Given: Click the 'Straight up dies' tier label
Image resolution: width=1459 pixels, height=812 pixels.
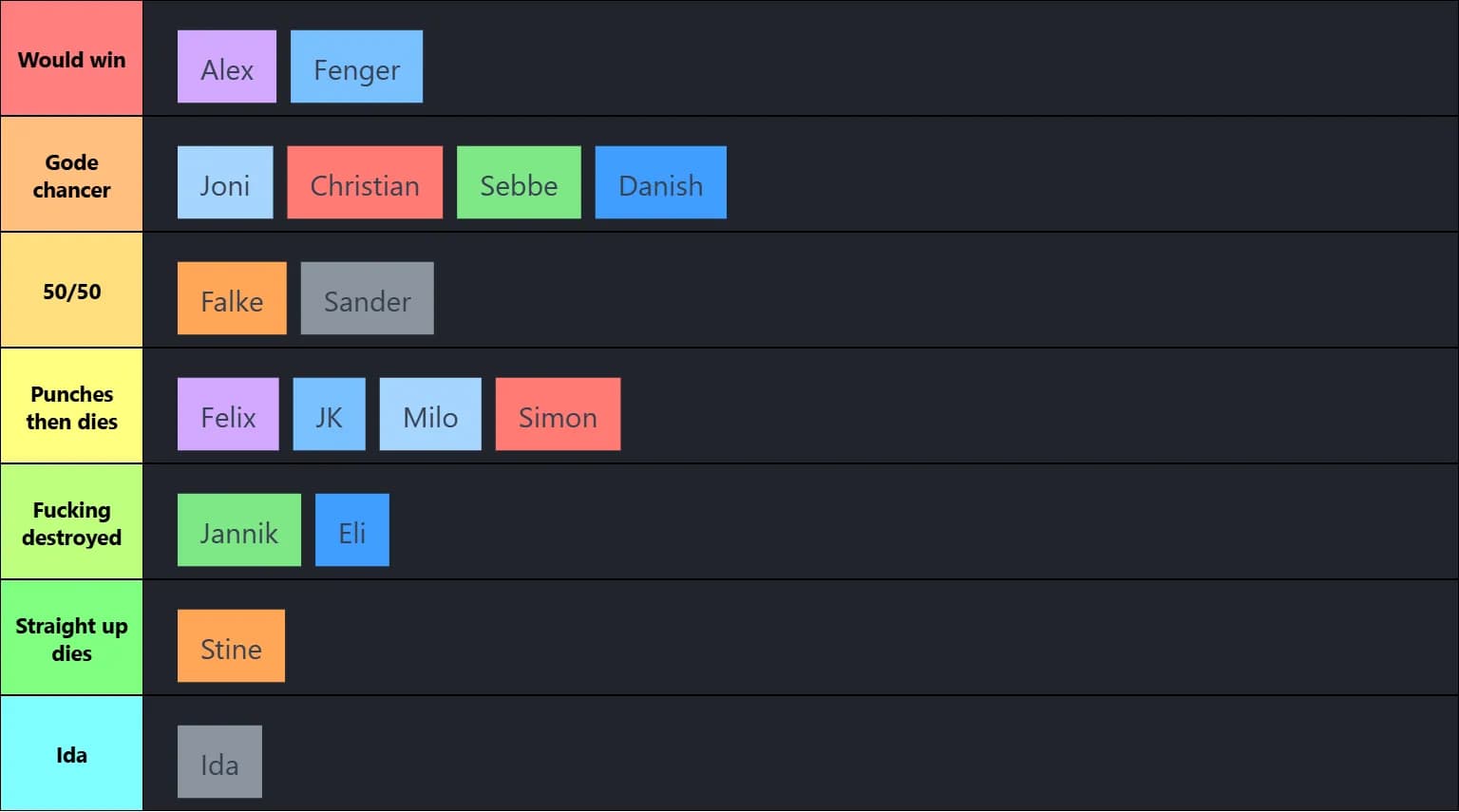Looking at the screenshot, I should [71, 639].
